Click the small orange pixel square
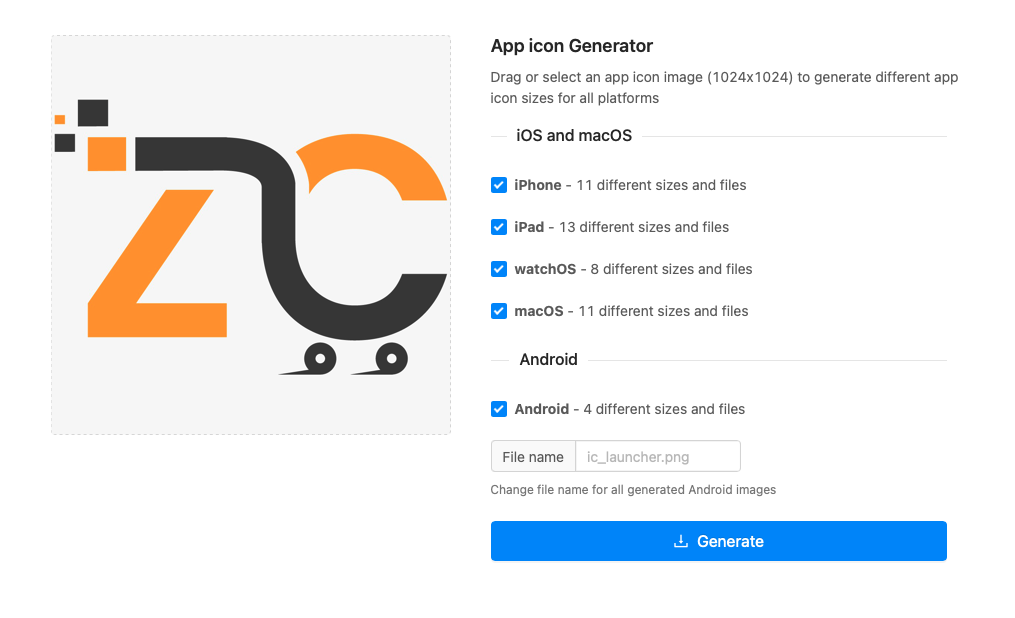Viewport: 1015px width, 618px height. coord(60,119)
